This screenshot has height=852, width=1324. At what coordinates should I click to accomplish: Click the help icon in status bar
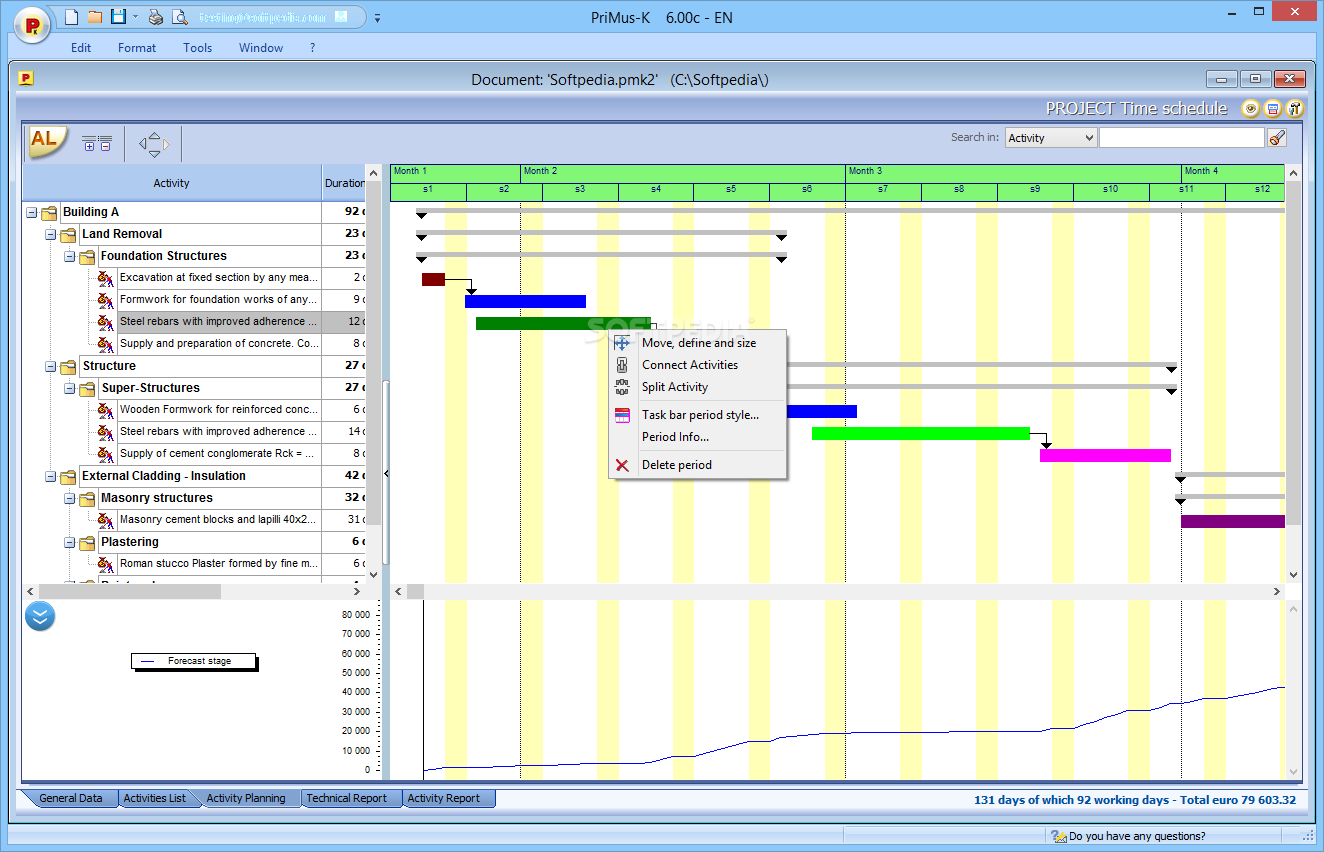coord(1058,836)
